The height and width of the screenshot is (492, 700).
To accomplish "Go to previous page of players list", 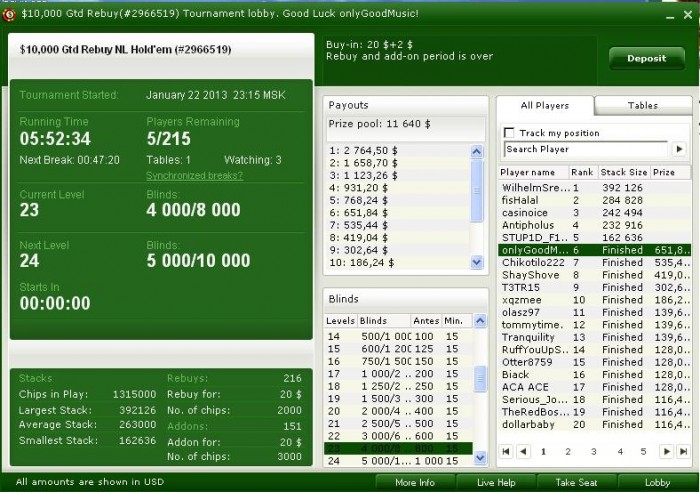I will pos(523,451).
